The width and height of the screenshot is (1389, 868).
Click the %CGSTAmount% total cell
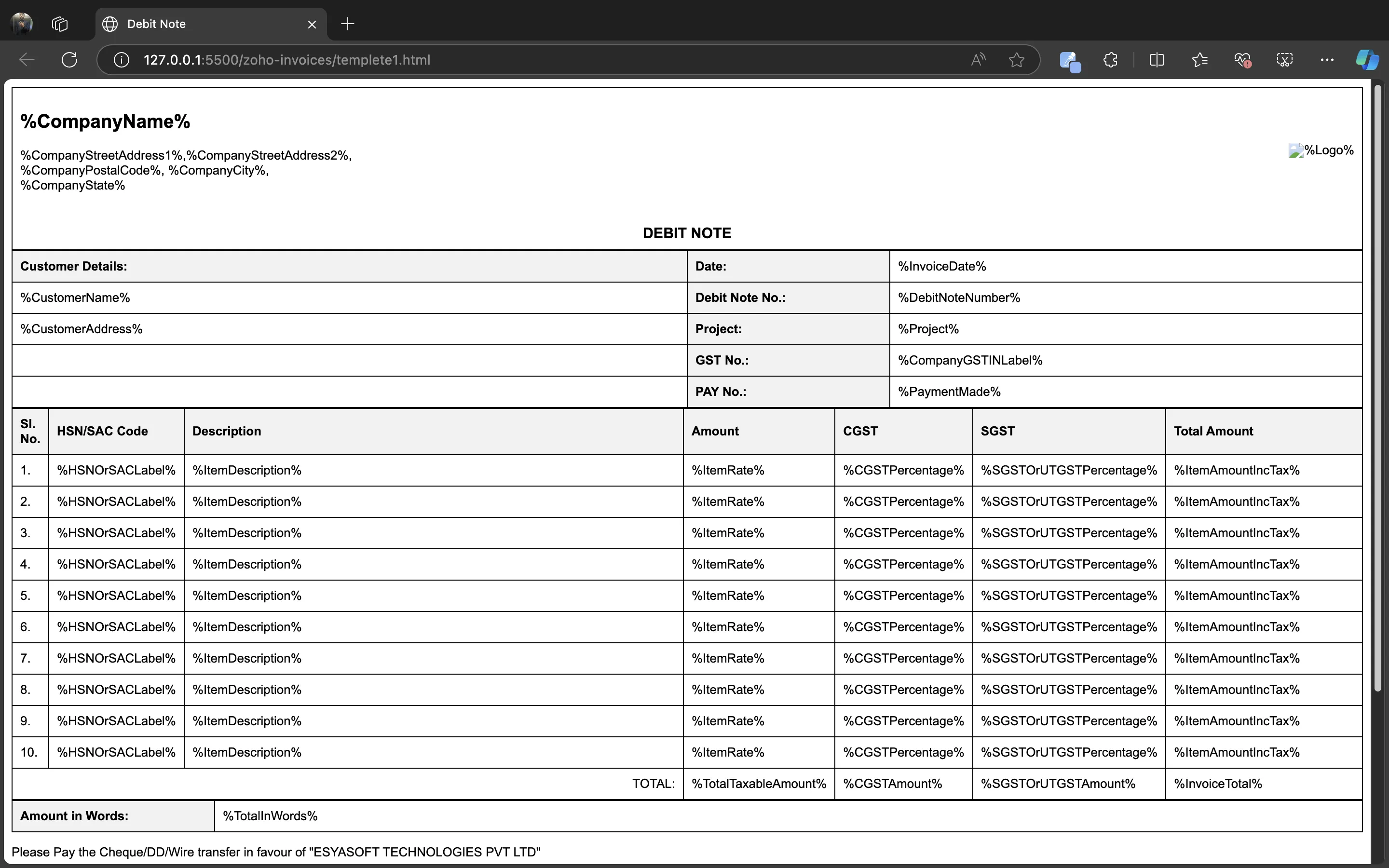point(903,784)
